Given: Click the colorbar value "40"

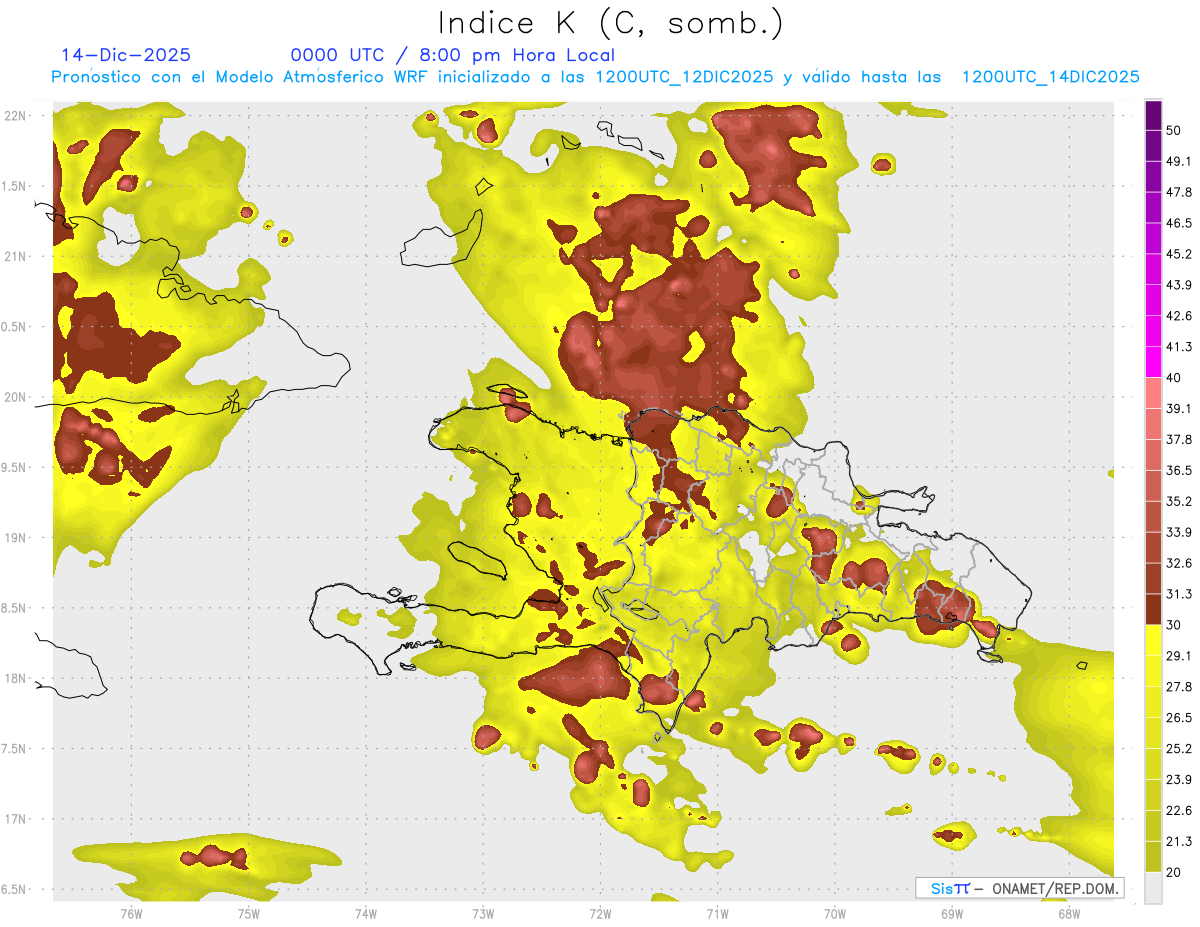Looking at the screenshot, I should click(x=1175, y=379).
